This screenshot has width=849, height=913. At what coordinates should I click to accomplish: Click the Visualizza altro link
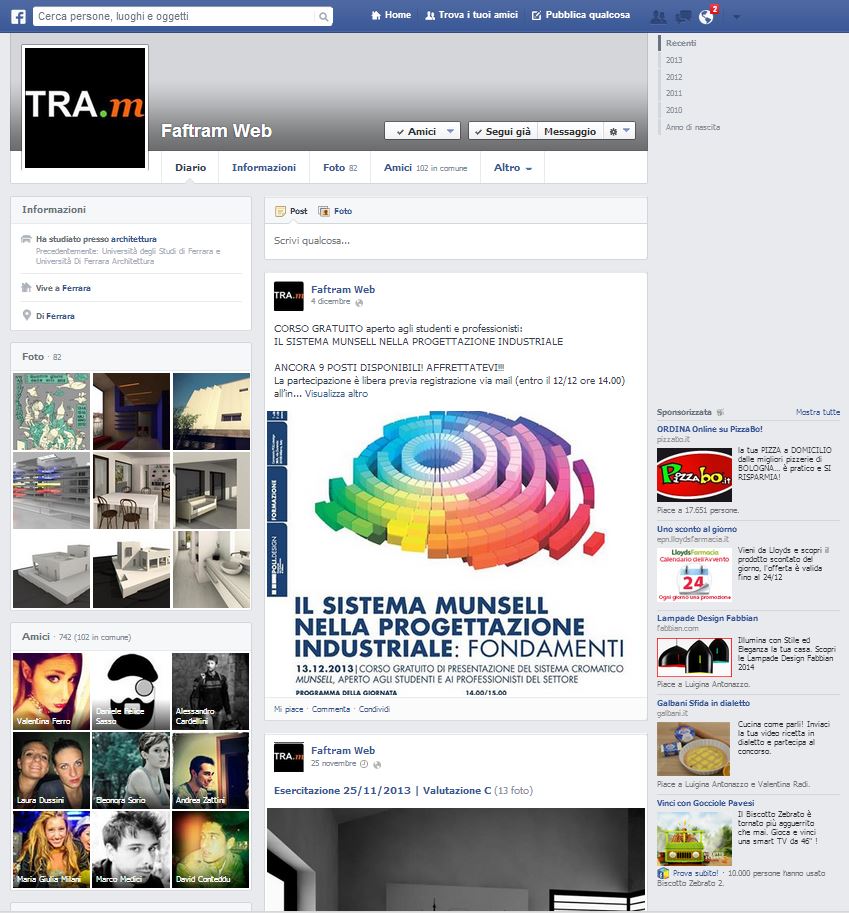(336, 394)
